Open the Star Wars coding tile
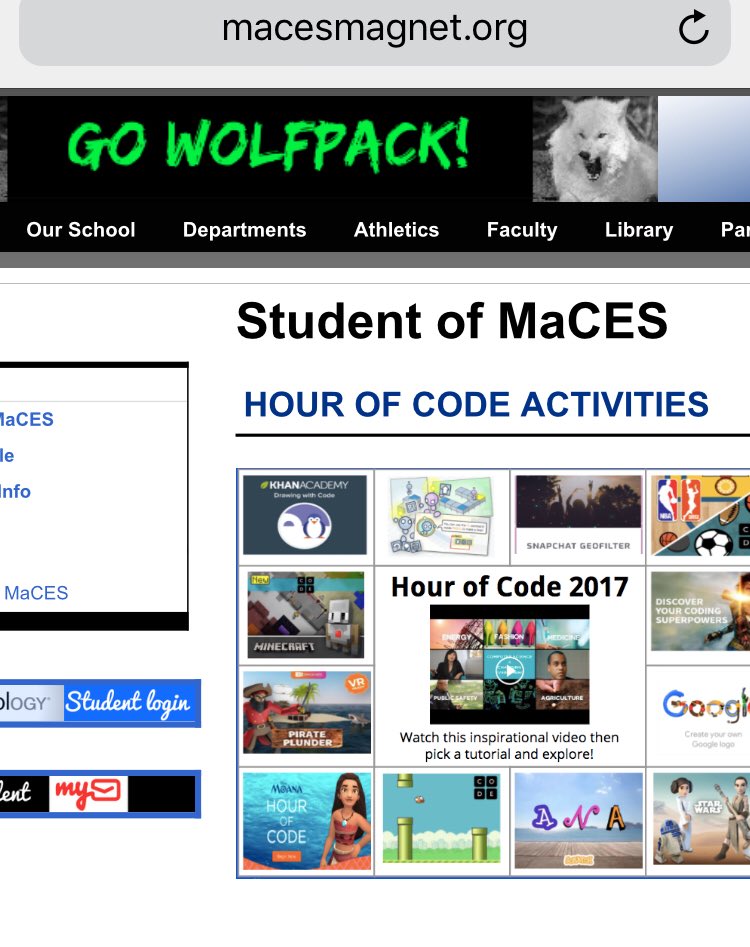Image resolution: width=750 pixels, height=947 pixels. (x=702, y=818)
